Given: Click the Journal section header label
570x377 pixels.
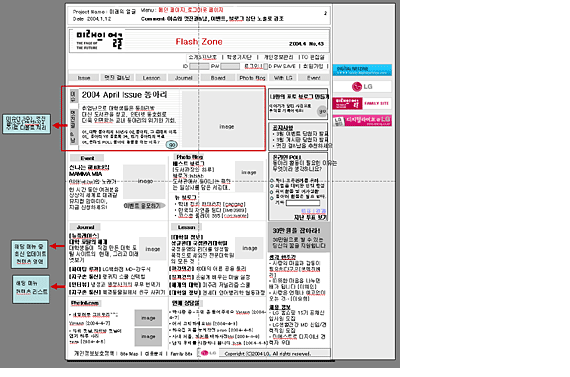Looking at the screenshot, I should (x=85, y=227).
